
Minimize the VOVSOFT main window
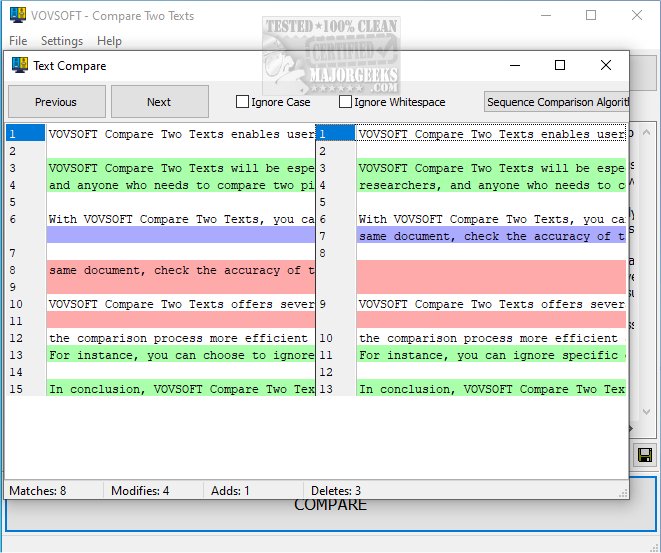pyautogui.click(x=546, y=15)
